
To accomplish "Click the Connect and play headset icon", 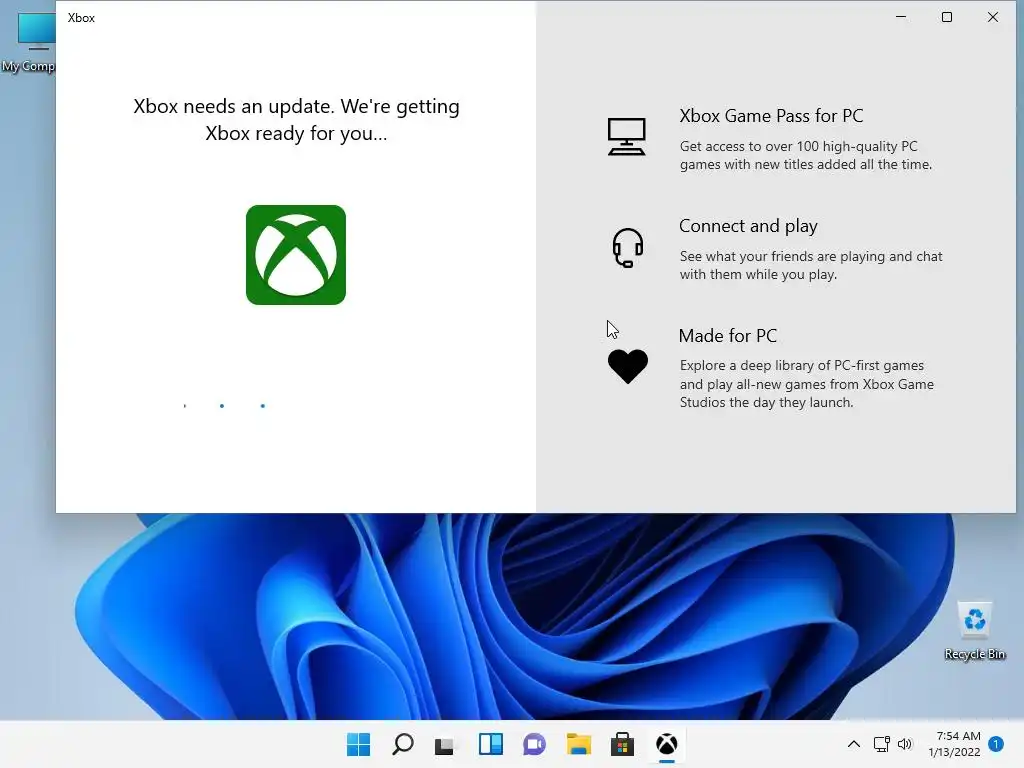I will coord(628,248).
